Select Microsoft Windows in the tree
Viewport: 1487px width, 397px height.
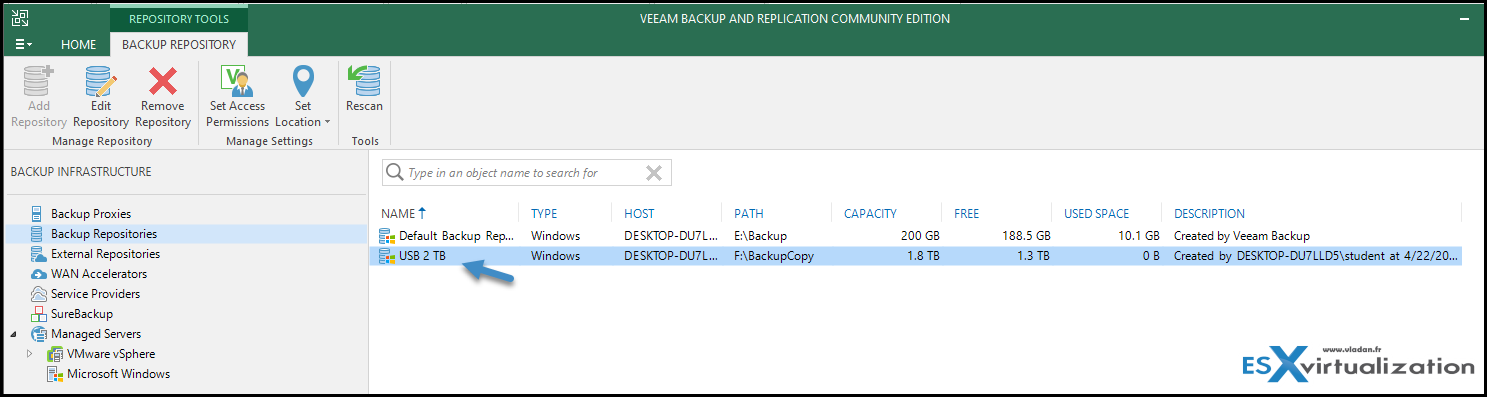119,374
